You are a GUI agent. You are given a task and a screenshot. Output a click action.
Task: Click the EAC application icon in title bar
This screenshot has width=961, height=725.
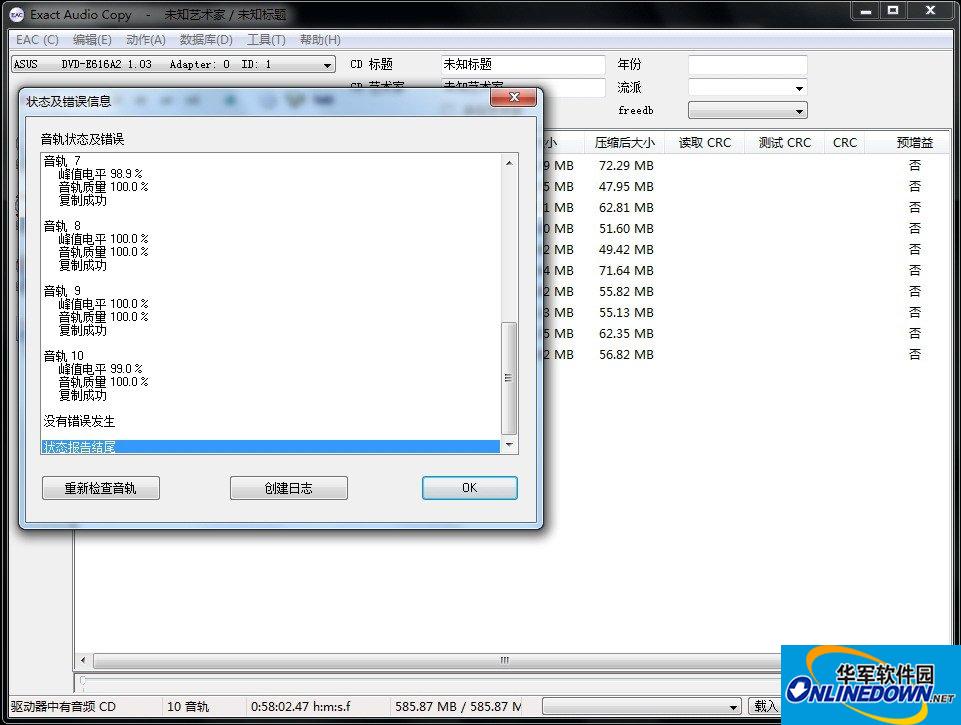[x=17, y=15]
